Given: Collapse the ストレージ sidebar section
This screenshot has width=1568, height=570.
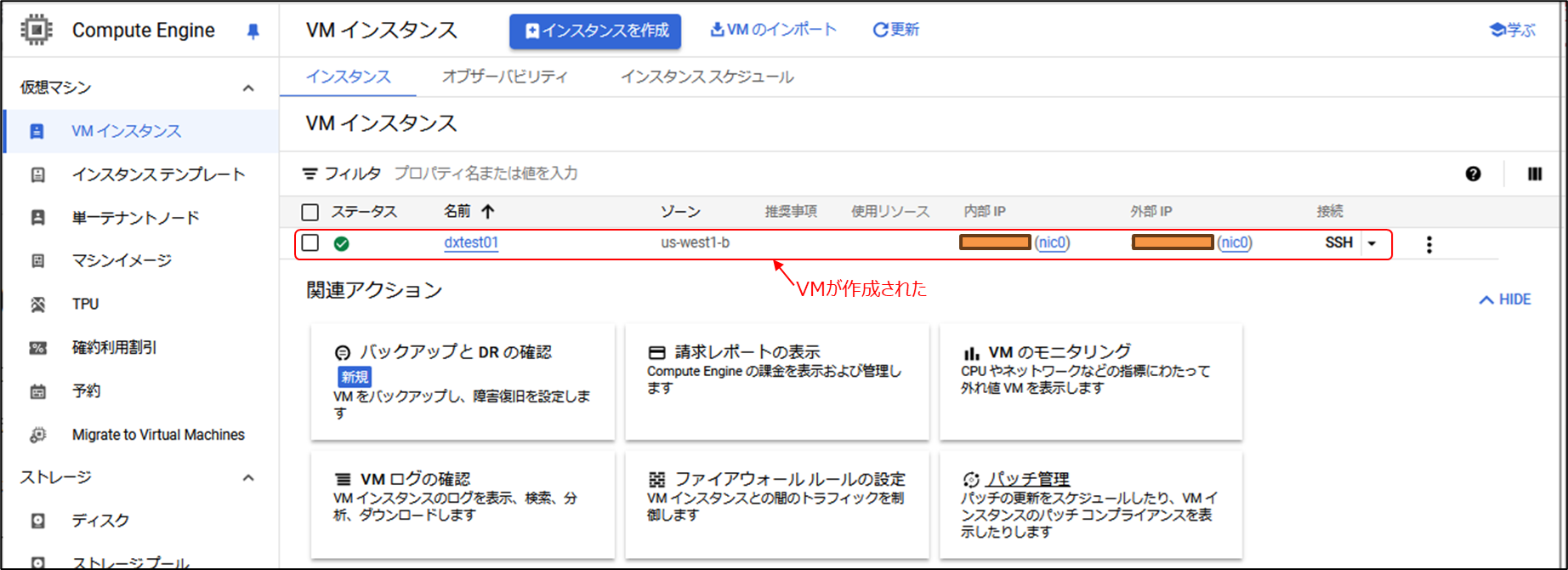Looking at the screenshot, I should pyautogui.click(x=248, y=477).
